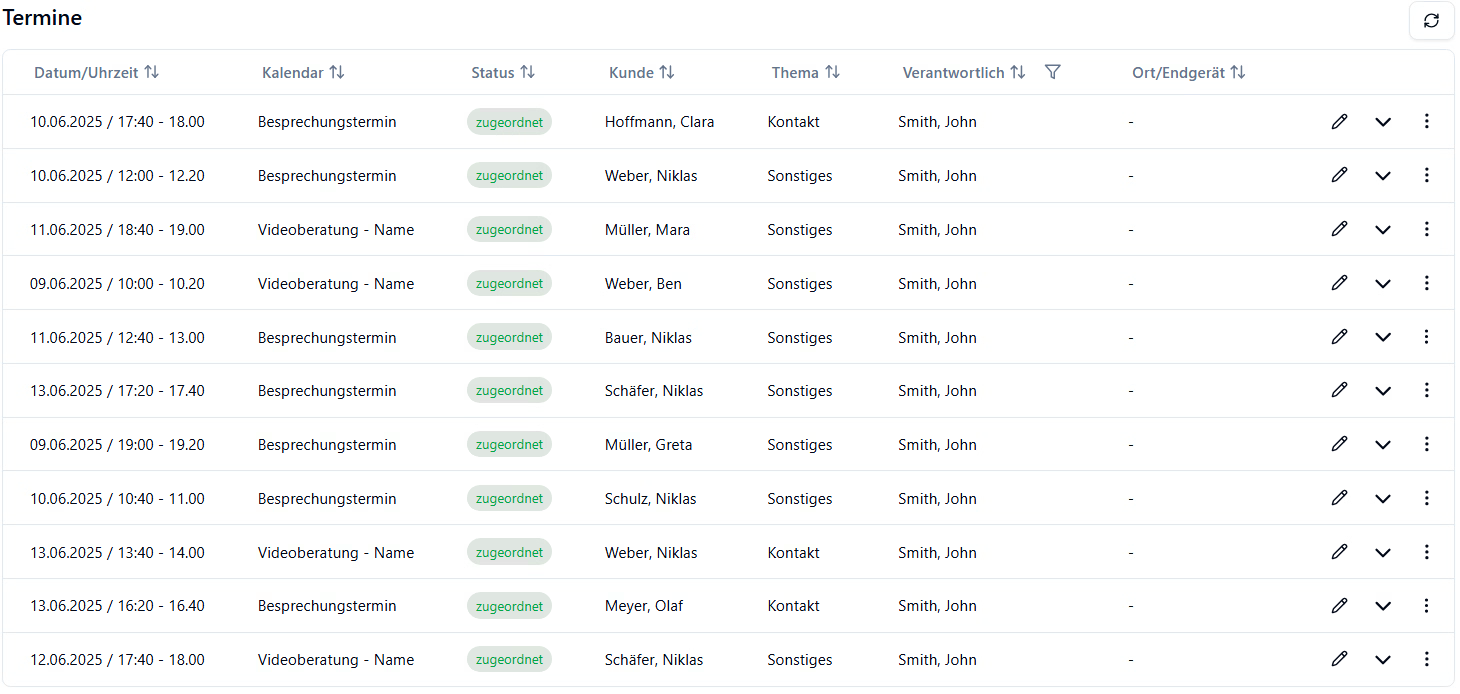1460x694 pixels.
Task: Click the zugeordnet badge for Weber, Ben
Action: coord(509,283)
